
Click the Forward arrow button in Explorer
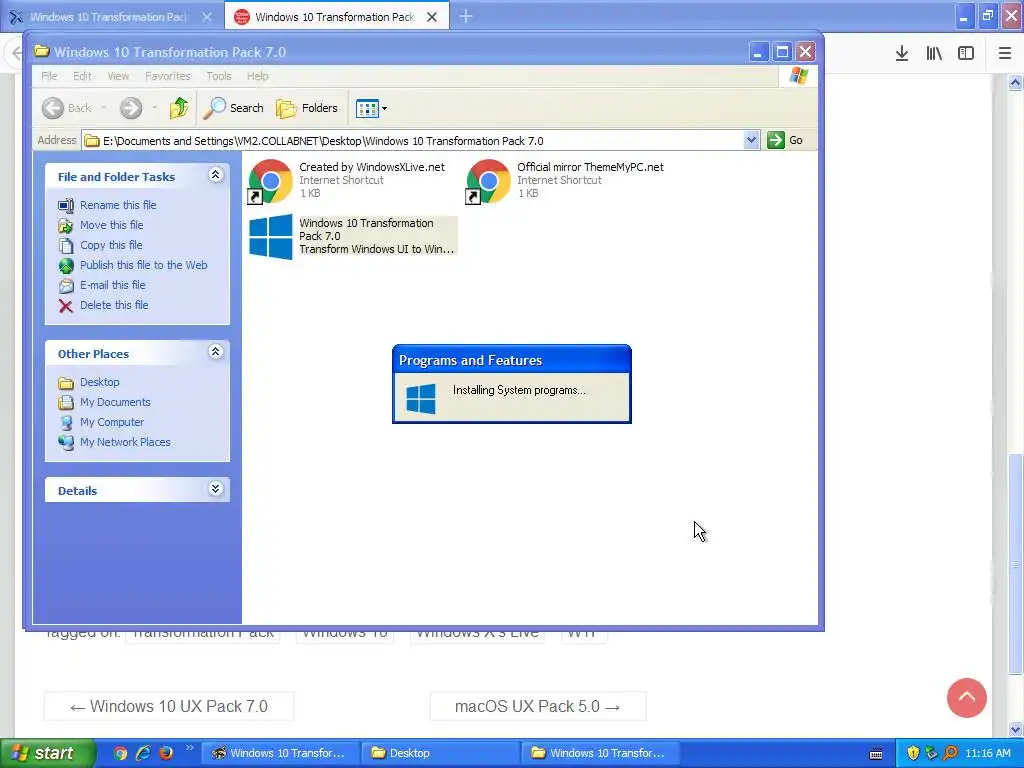tap(131, 108)
